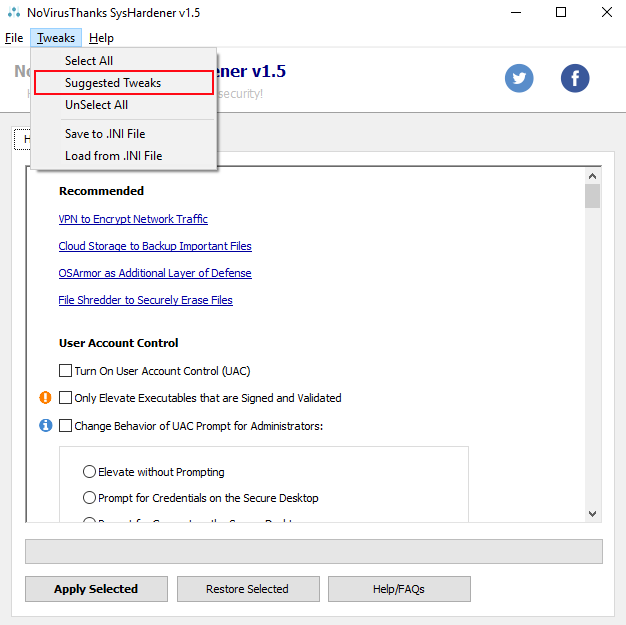Image resolution: width=626 pixels, height=625 pixels.
Task: Maximize the SysHardener window
Action: click(x=561, y=12)
